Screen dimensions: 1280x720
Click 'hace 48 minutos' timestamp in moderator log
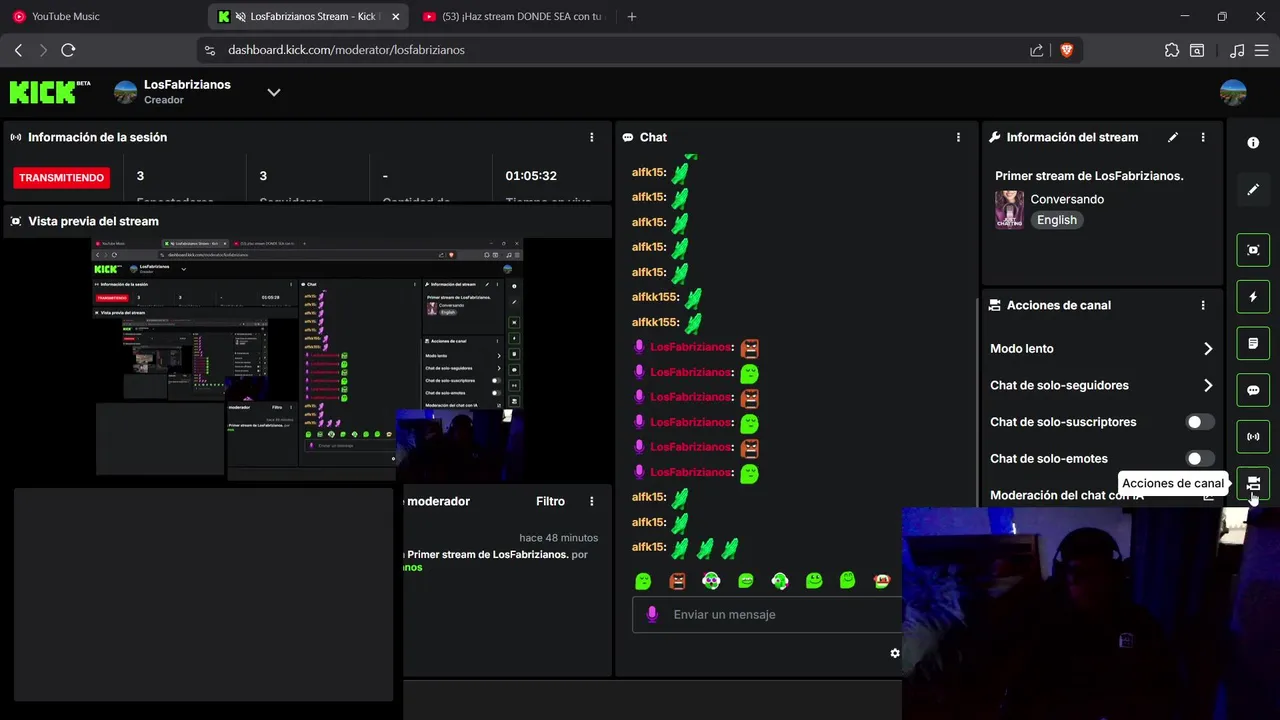click(559, 538)
